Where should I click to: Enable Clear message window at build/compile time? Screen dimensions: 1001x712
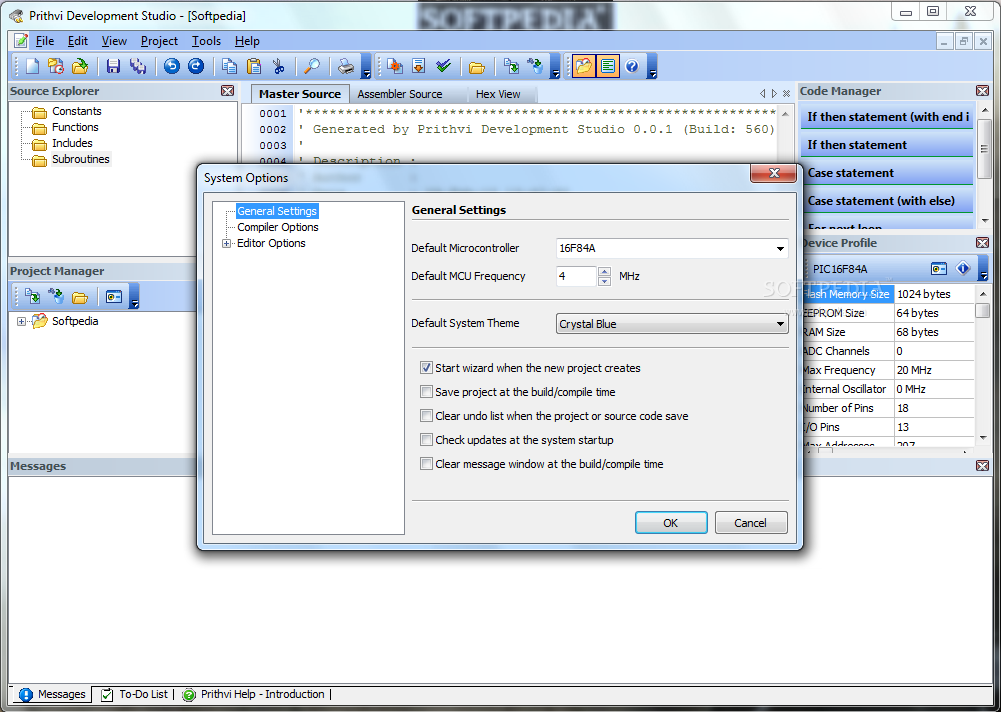pos(426,464)
